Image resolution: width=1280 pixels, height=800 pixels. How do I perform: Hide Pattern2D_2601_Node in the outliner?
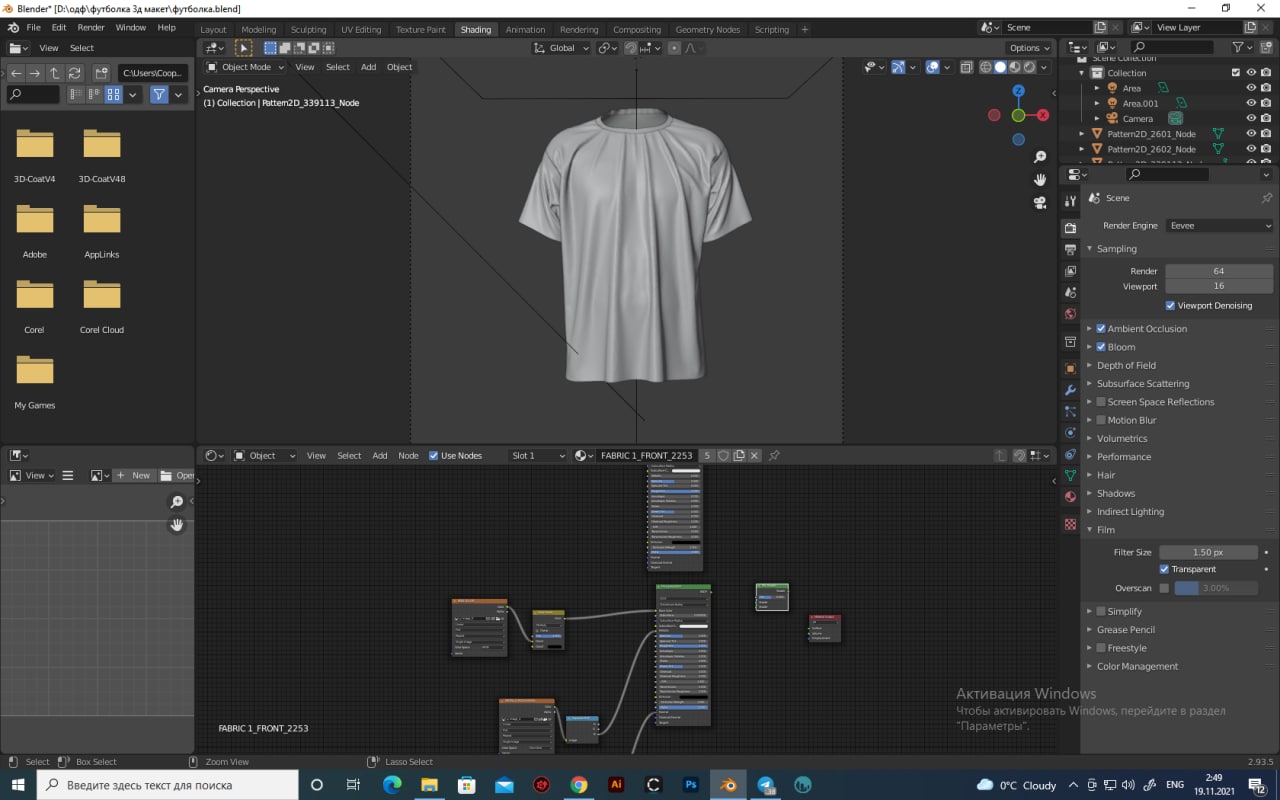[x=1250, y=133]
